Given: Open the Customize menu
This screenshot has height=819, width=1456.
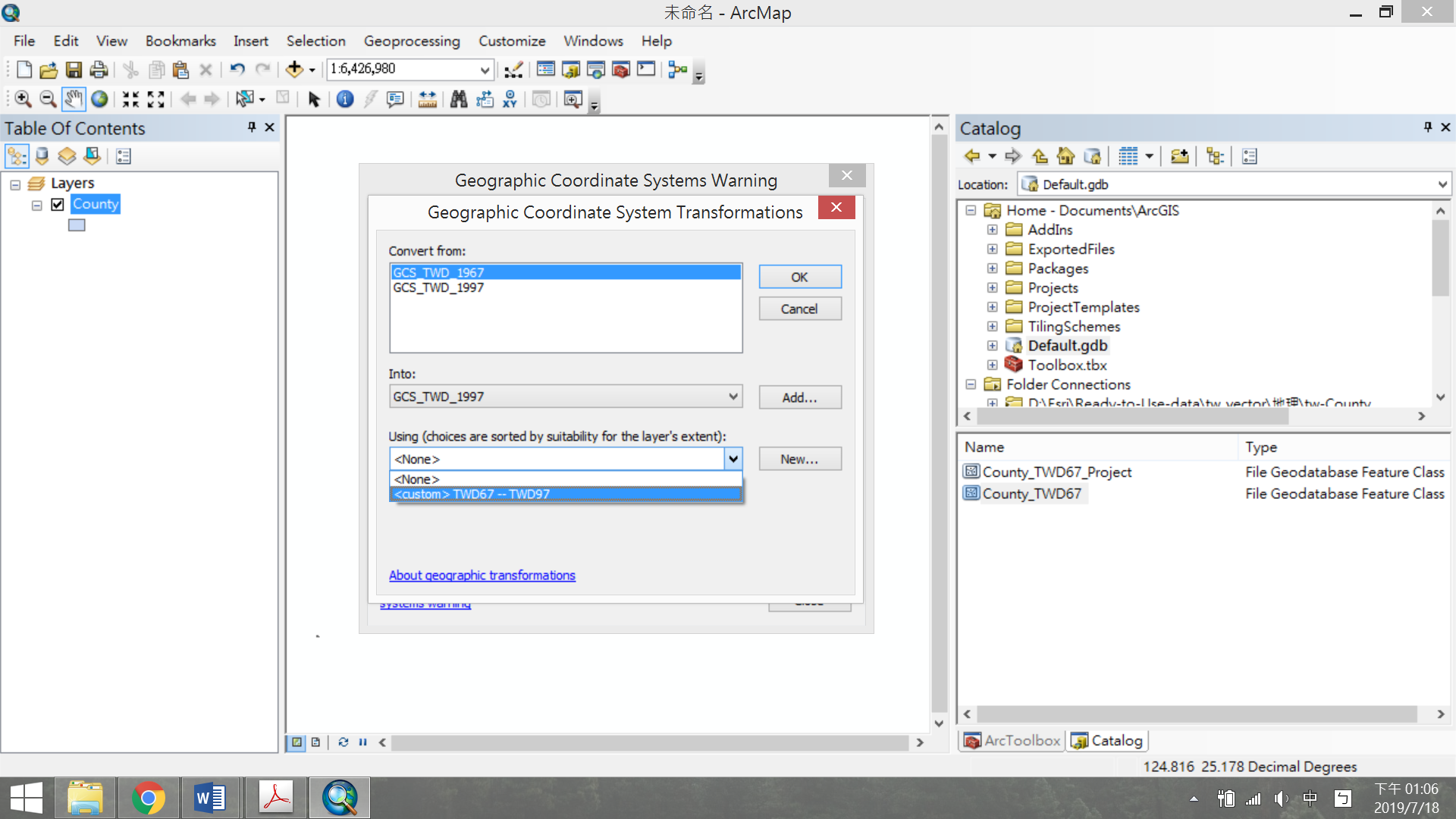Looking at the screenshot, I should [x=512, y=41].
